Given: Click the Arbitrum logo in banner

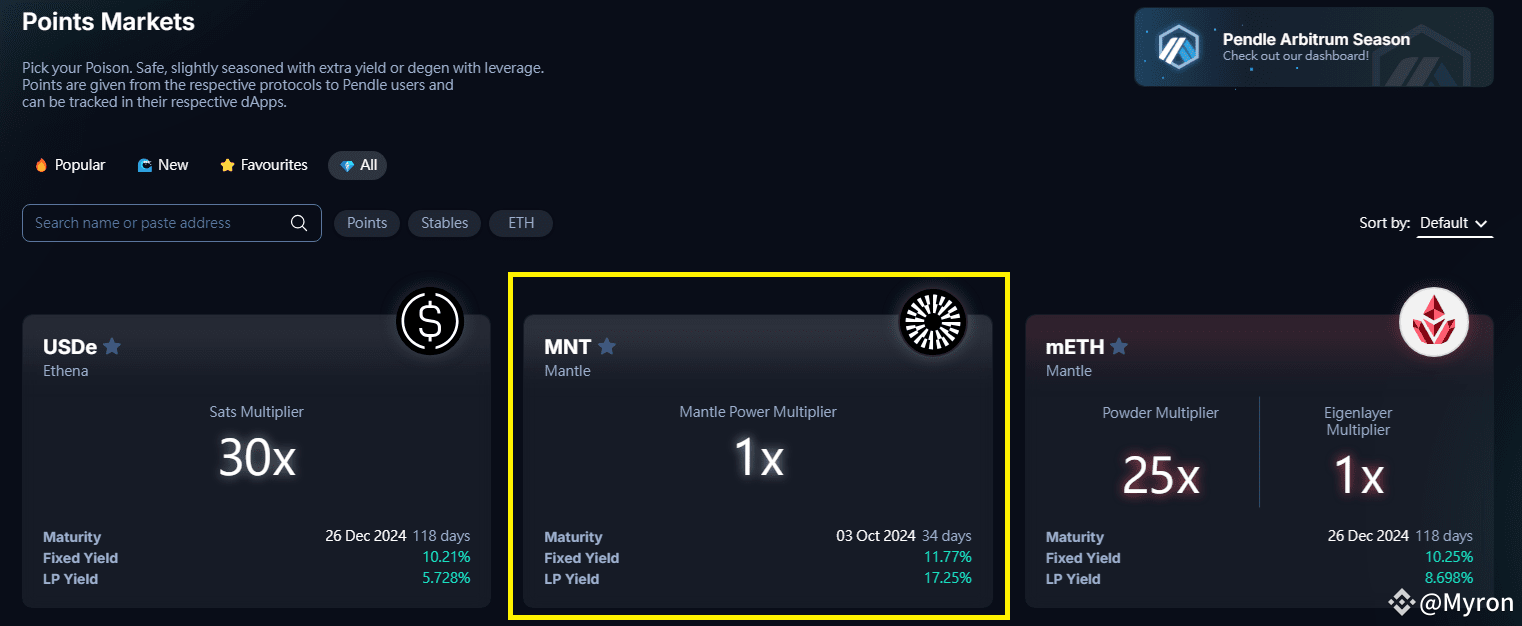Looking at the screenshot, I should pos(1178,47).
